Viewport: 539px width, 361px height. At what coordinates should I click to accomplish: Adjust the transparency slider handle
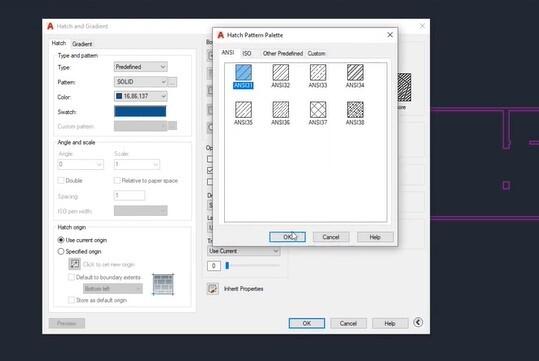tap(227, 265)
